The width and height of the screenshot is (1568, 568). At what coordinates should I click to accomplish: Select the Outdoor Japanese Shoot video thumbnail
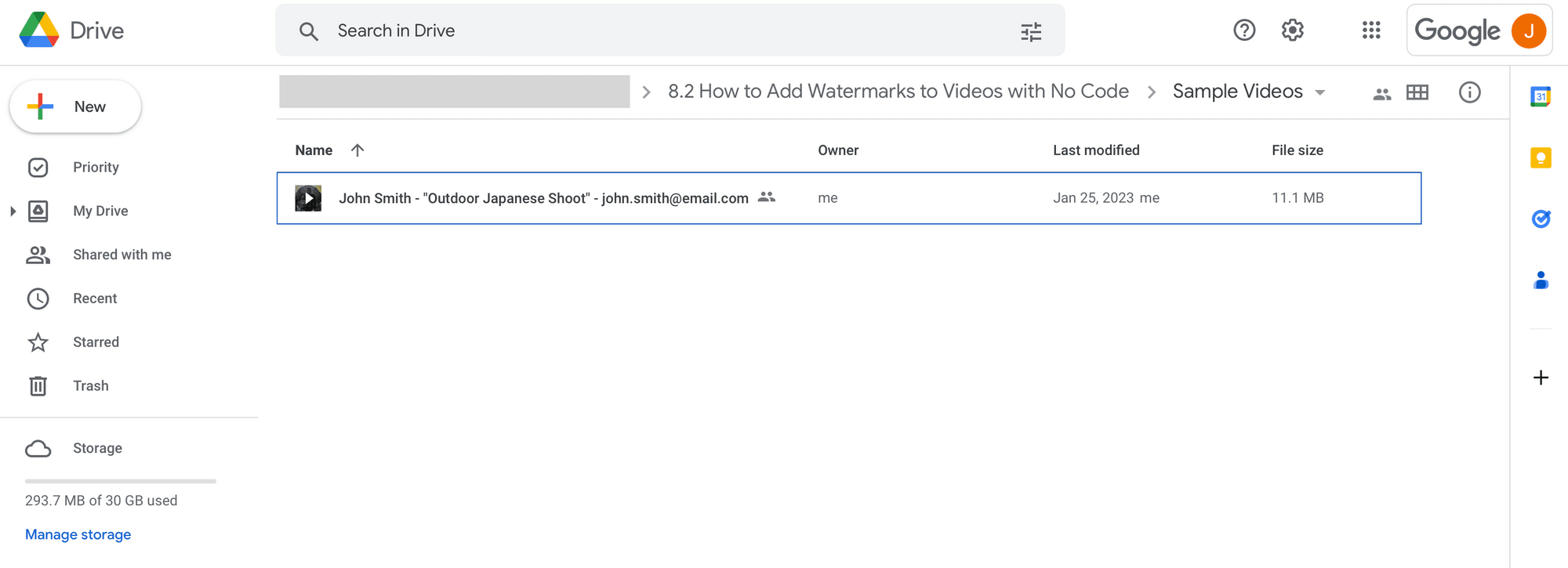(x=308, y=198)
